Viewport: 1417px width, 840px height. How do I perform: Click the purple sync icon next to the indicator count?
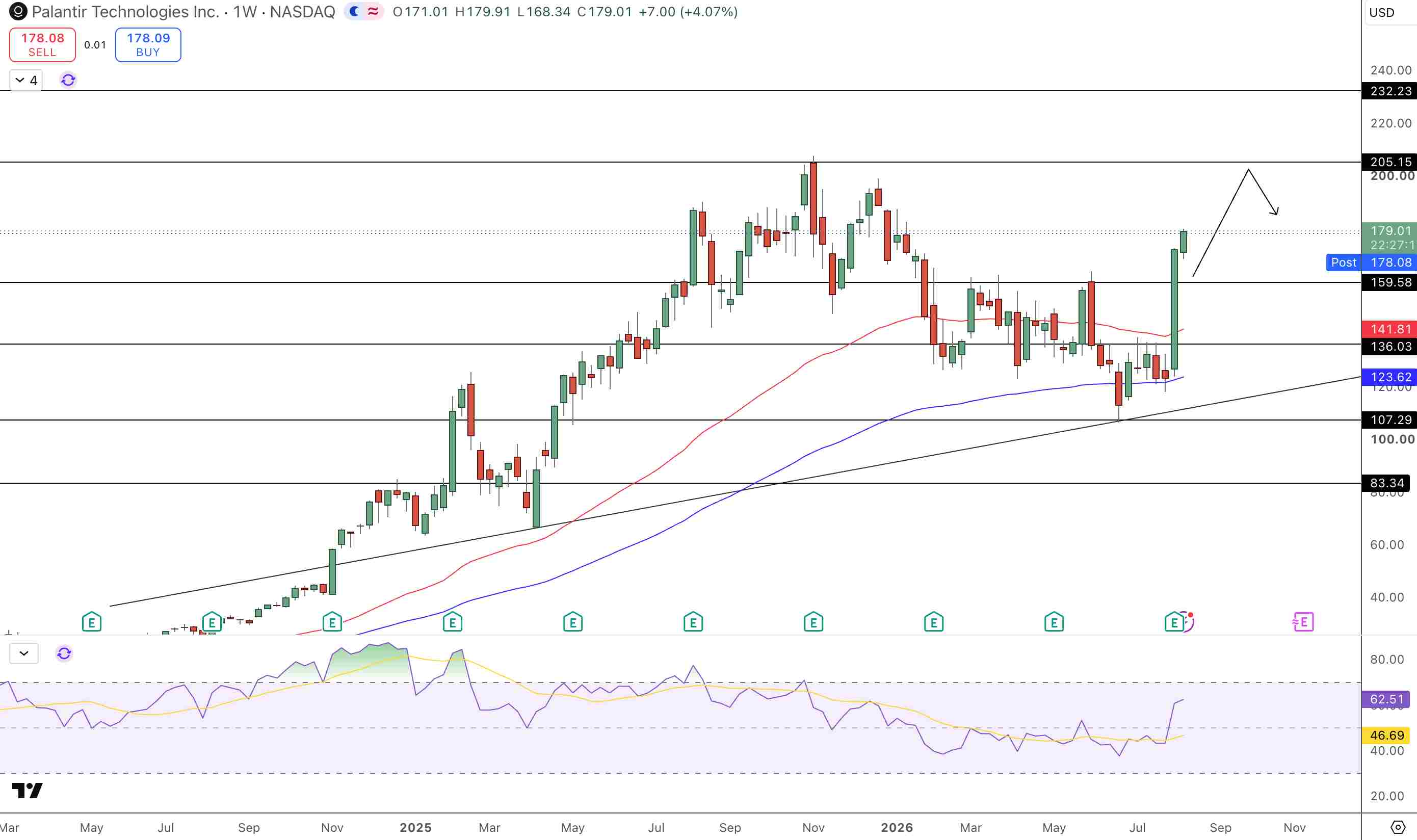click(x=68, y=81)
